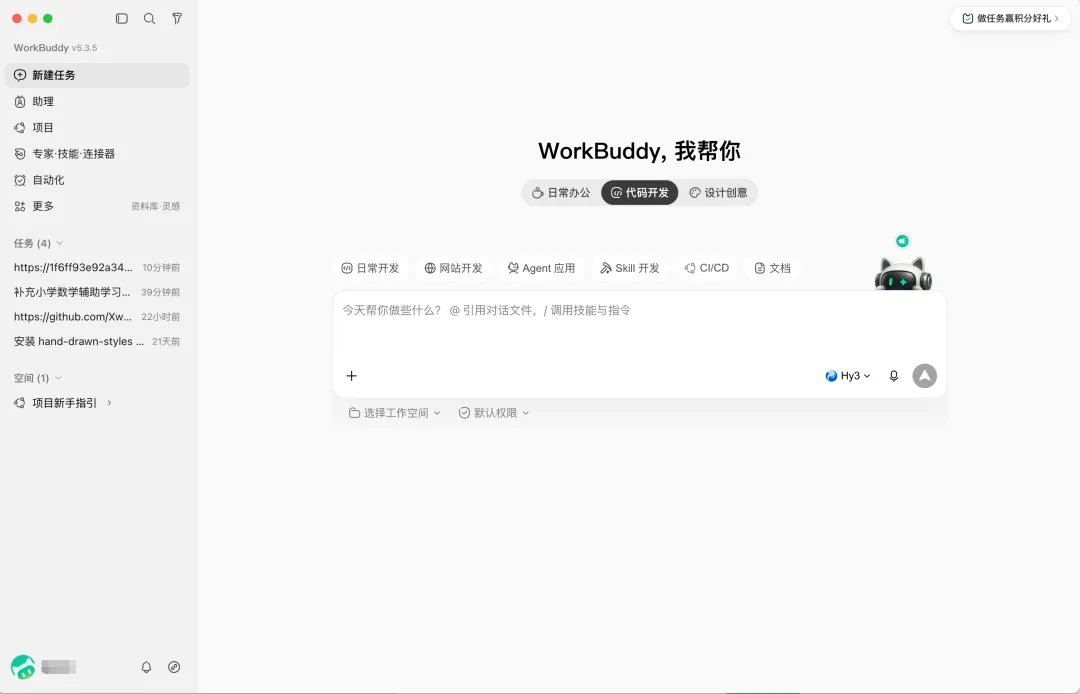
Task: Choose the Agent 应用 chip
Action: click(541, 268)
